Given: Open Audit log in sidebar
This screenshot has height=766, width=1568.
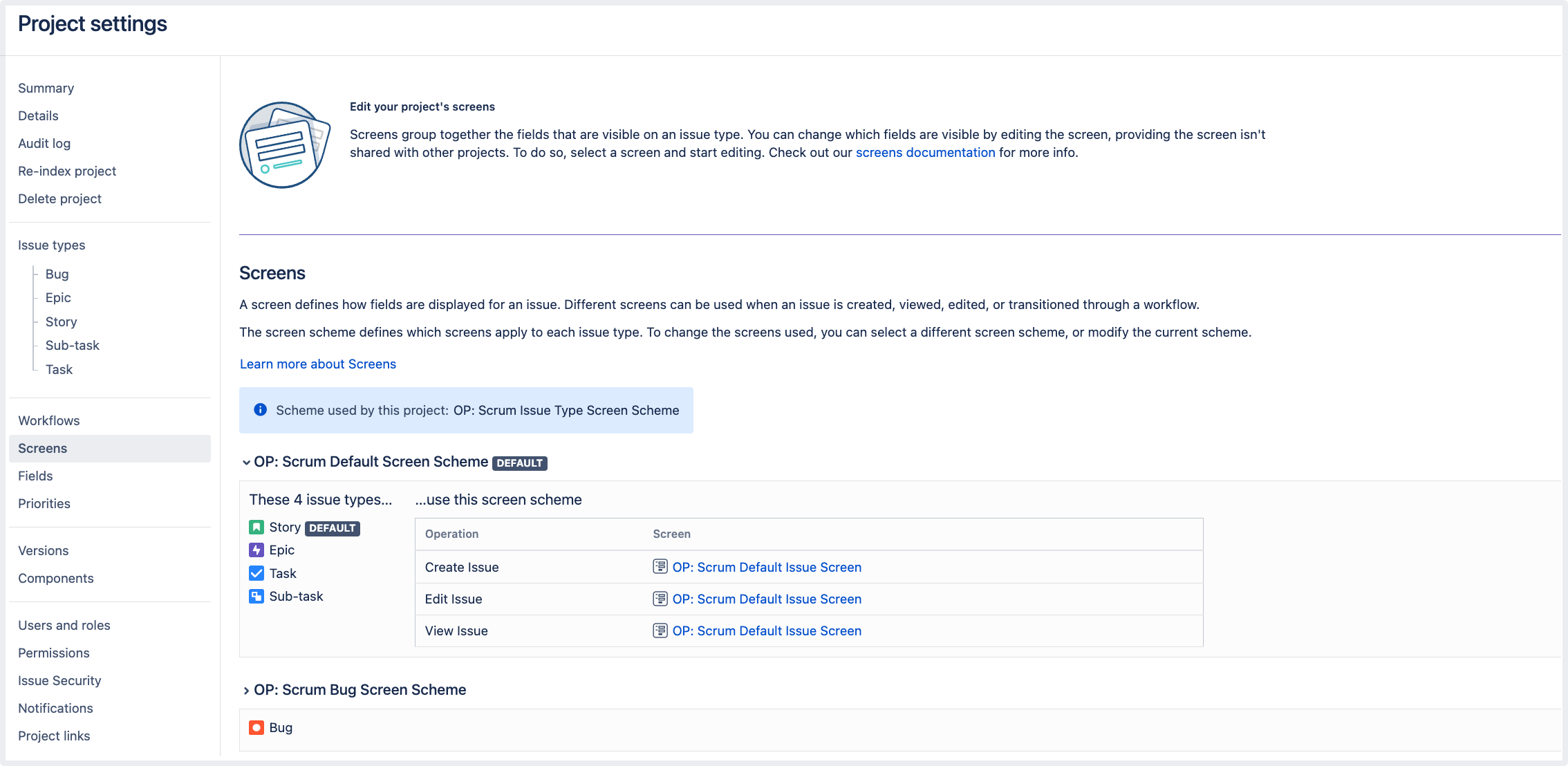Looking at the screenshot, I should (x=44, y=143).
